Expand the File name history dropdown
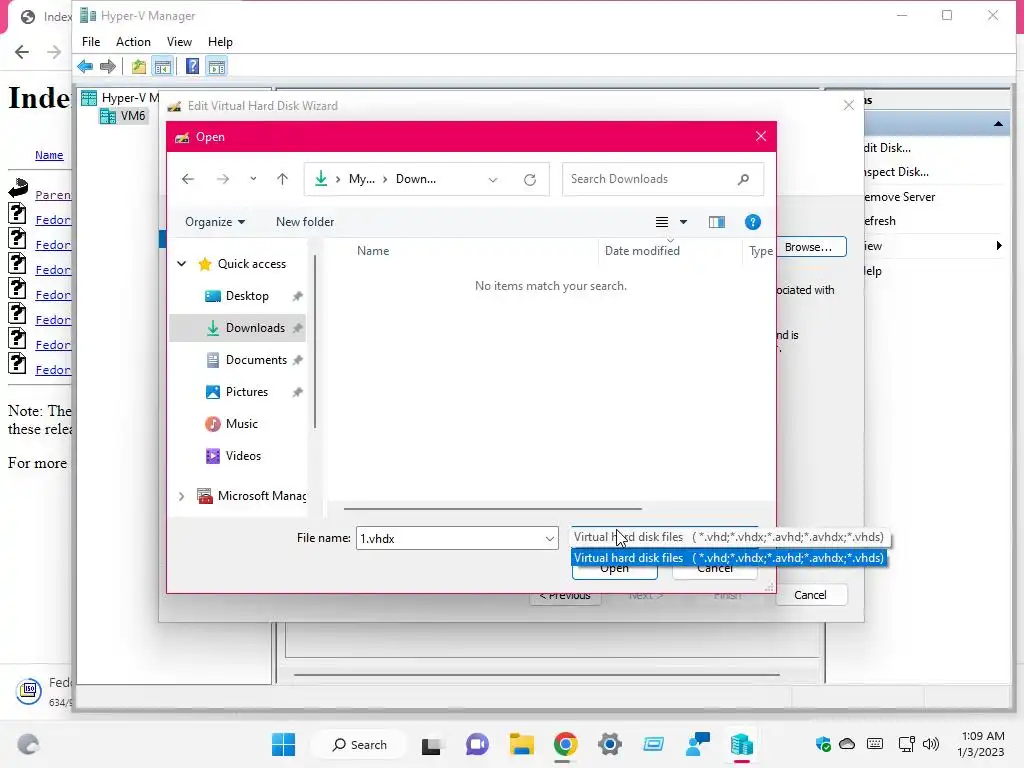 coord(550,538)
